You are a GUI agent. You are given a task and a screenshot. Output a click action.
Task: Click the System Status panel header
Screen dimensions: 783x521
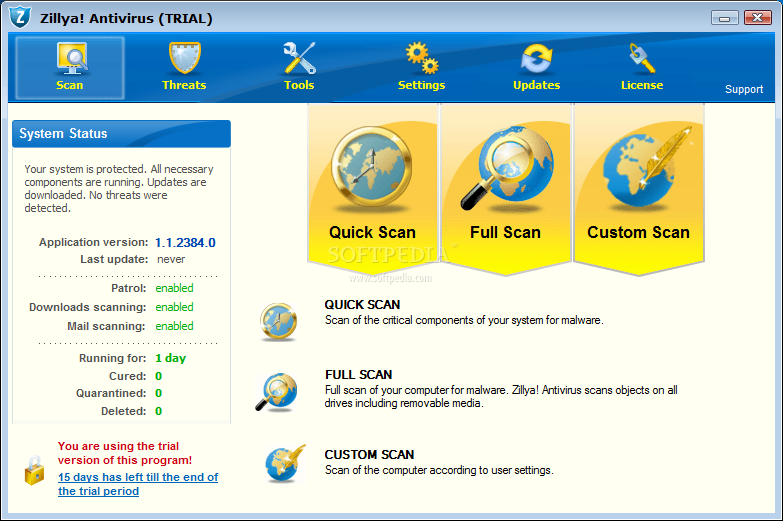121,133
